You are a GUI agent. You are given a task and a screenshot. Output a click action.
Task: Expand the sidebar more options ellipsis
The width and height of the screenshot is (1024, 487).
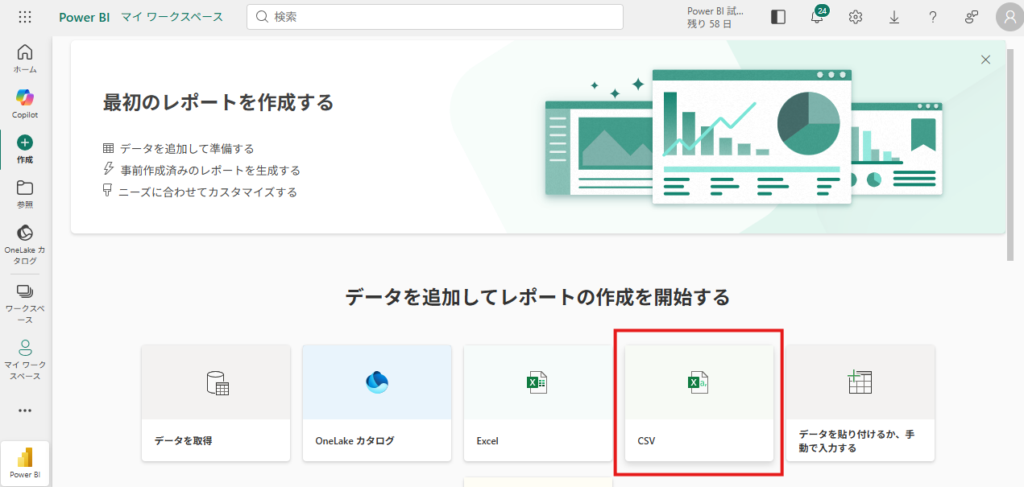[x=25, y=410]
